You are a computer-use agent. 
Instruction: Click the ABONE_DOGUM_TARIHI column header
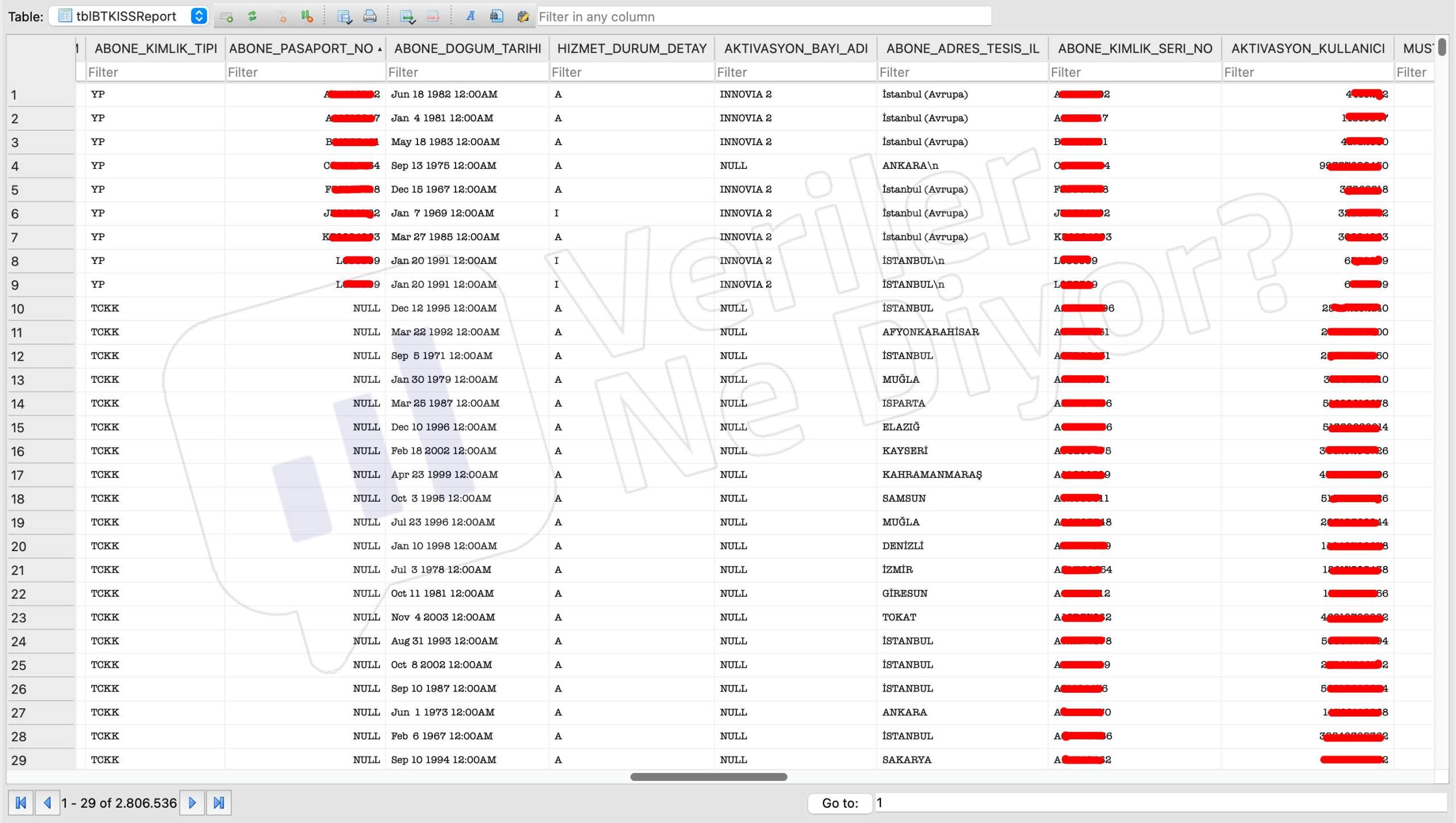click(467, 48)
